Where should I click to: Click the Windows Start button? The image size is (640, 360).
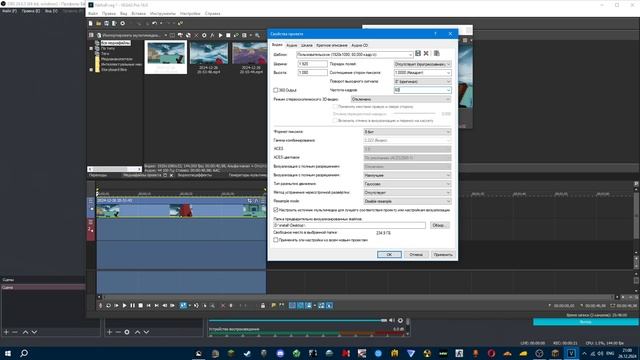(x=7, y=353)
